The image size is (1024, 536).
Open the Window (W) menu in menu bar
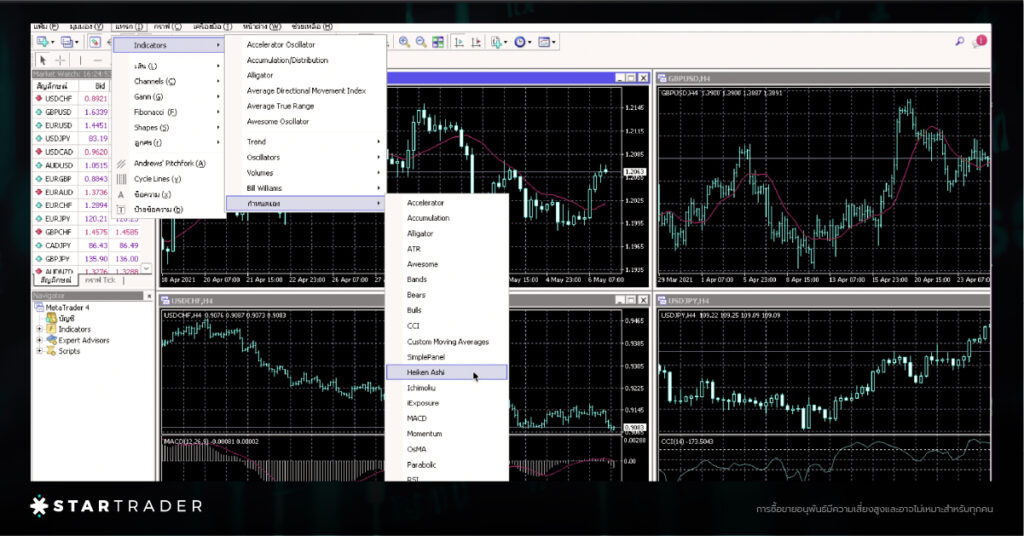tap(261, 27)
